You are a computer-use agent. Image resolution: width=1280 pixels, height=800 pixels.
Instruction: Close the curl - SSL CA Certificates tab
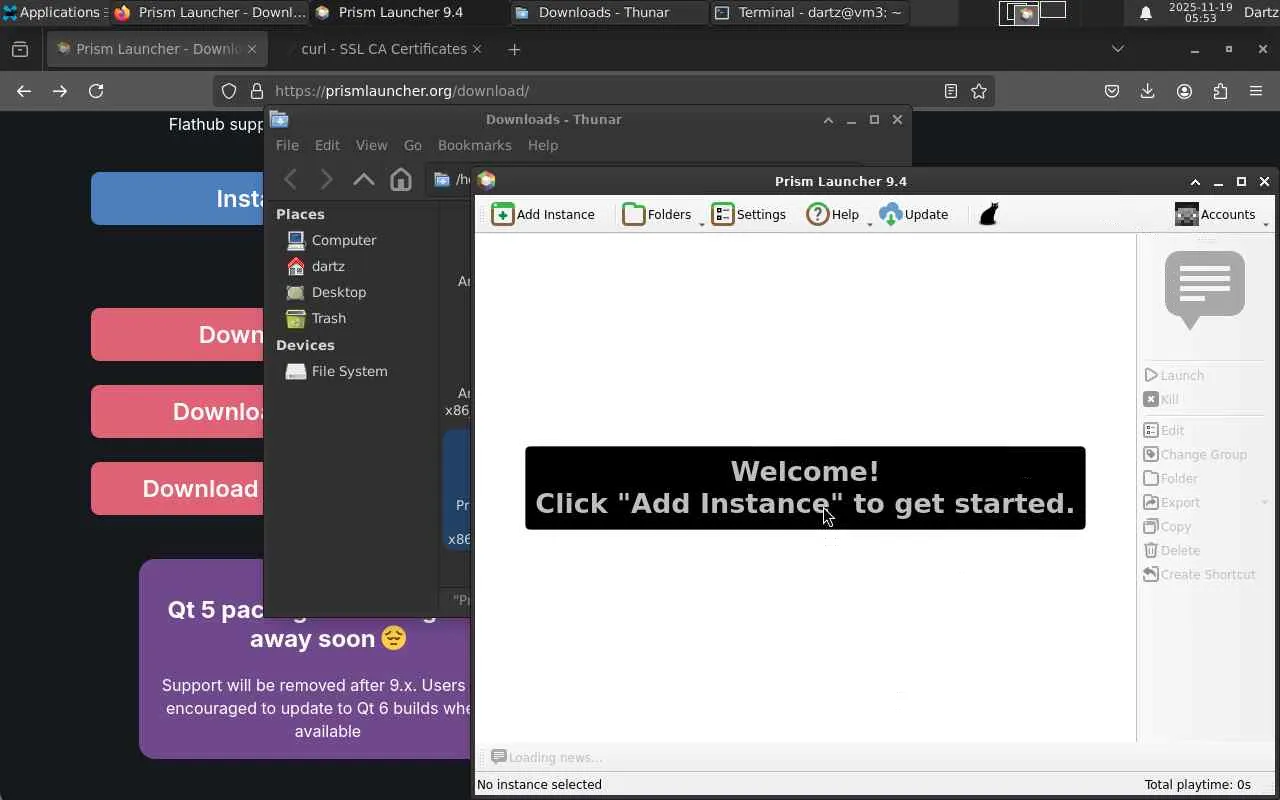point(477,49)
